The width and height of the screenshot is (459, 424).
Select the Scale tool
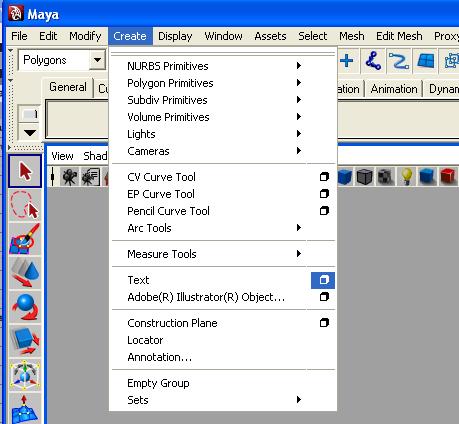click(25, 341)
